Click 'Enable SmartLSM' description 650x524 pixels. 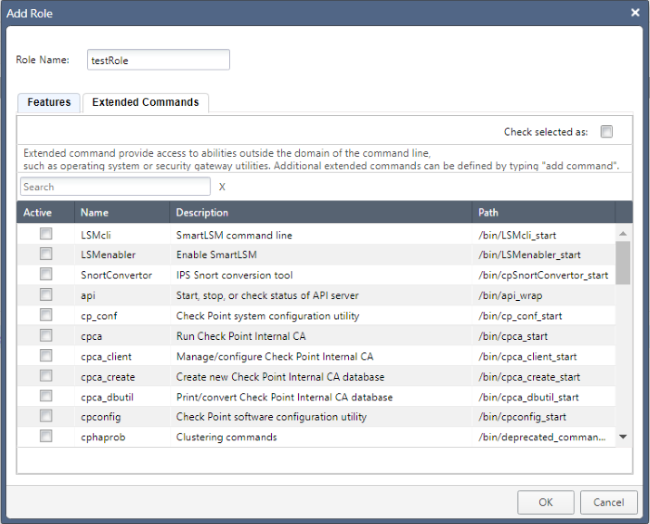[216, 255]
